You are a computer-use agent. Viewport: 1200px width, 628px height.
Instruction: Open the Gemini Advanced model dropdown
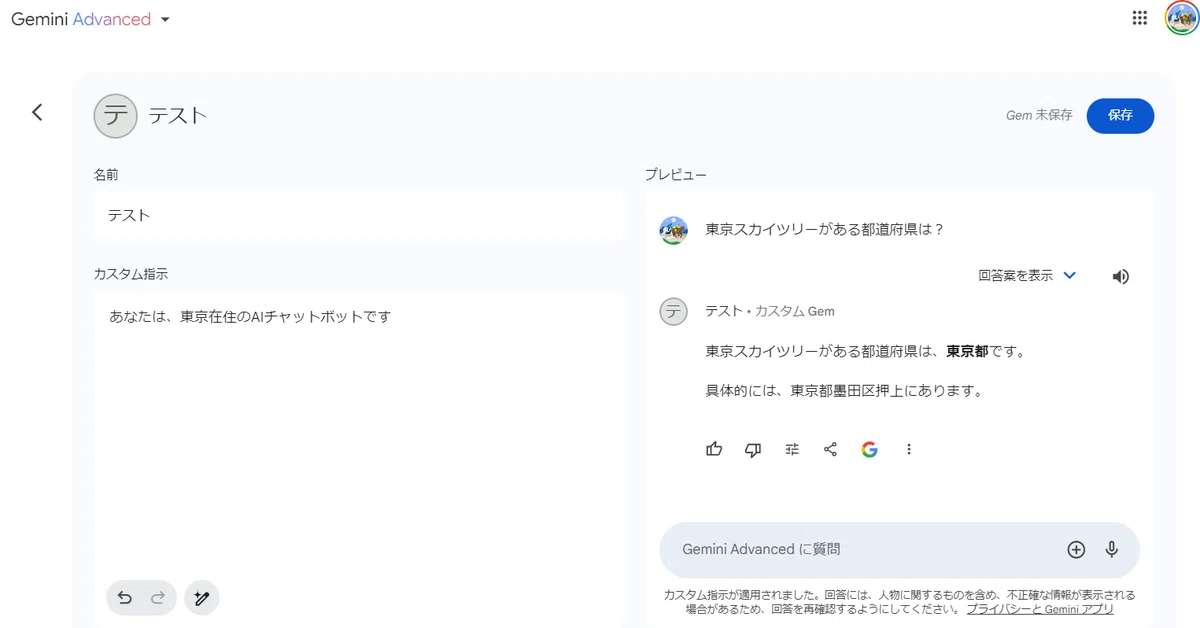tap(90, 19)
